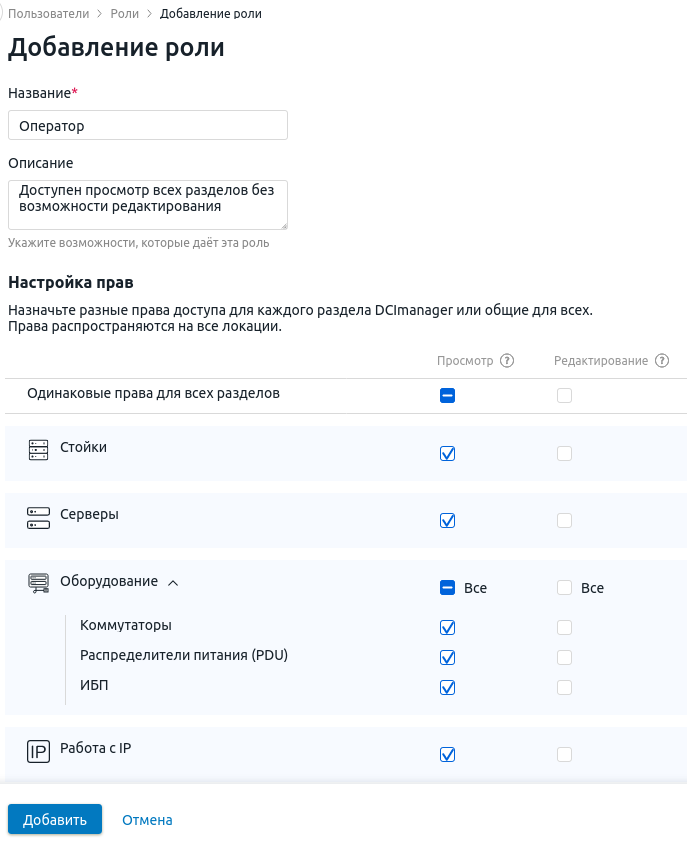Screen dimensions: 687x848
Task: Uncheck view permission for Стойки
Action: click(x=447, y=453)
